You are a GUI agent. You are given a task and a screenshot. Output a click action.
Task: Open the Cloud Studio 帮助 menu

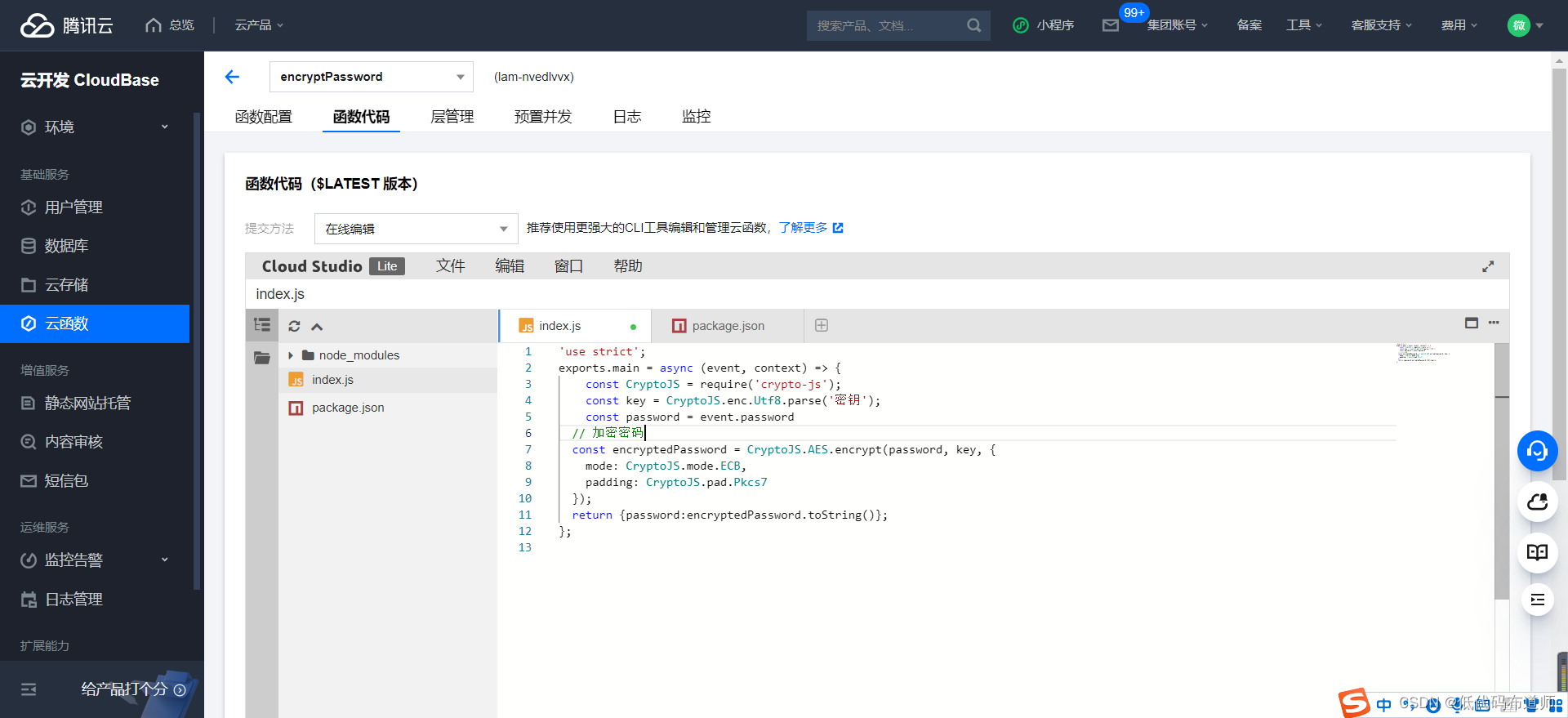coord(628,266)
